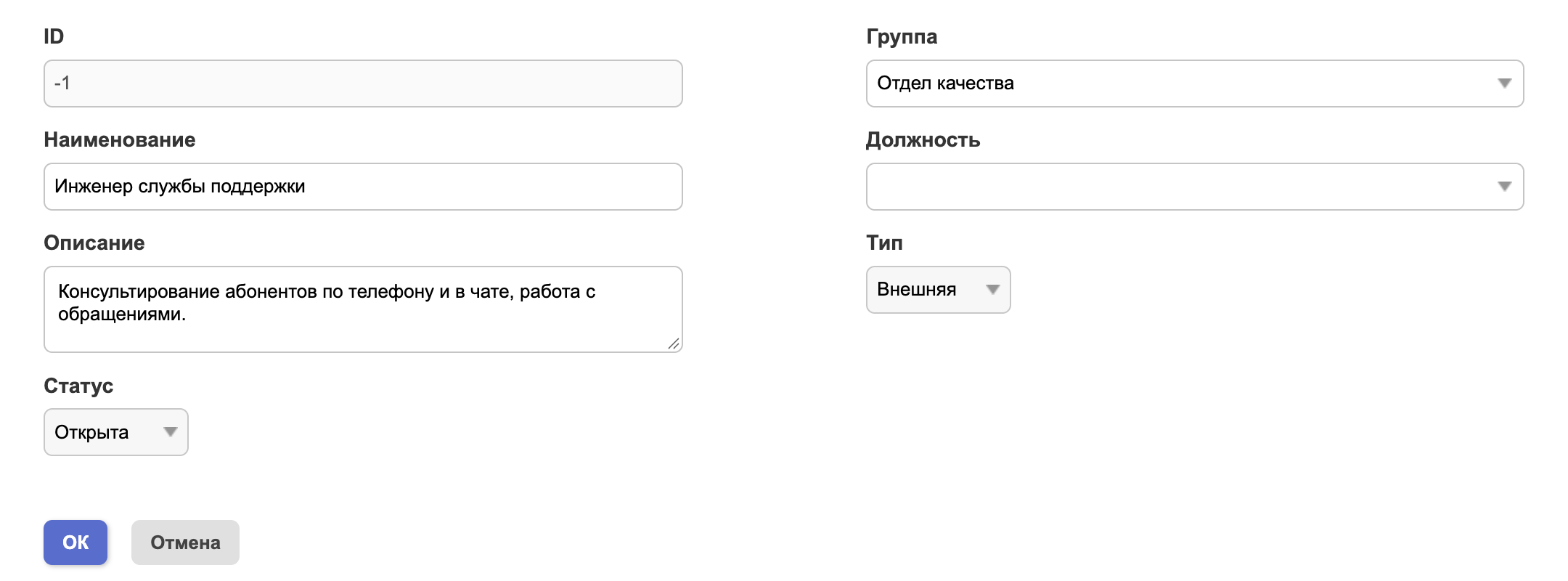The height and width of the screenshot is (581, 1568).
Task: Open the Статус dropdown set to Открыта
Action: click(116, 432)
